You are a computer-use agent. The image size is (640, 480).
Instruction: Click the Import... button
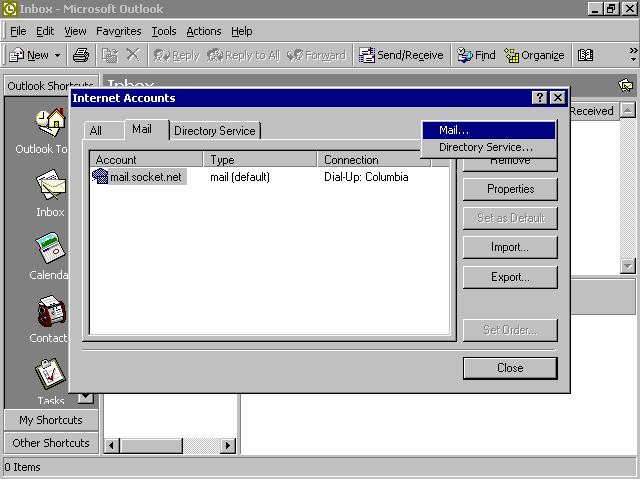(x=510, y=247)
